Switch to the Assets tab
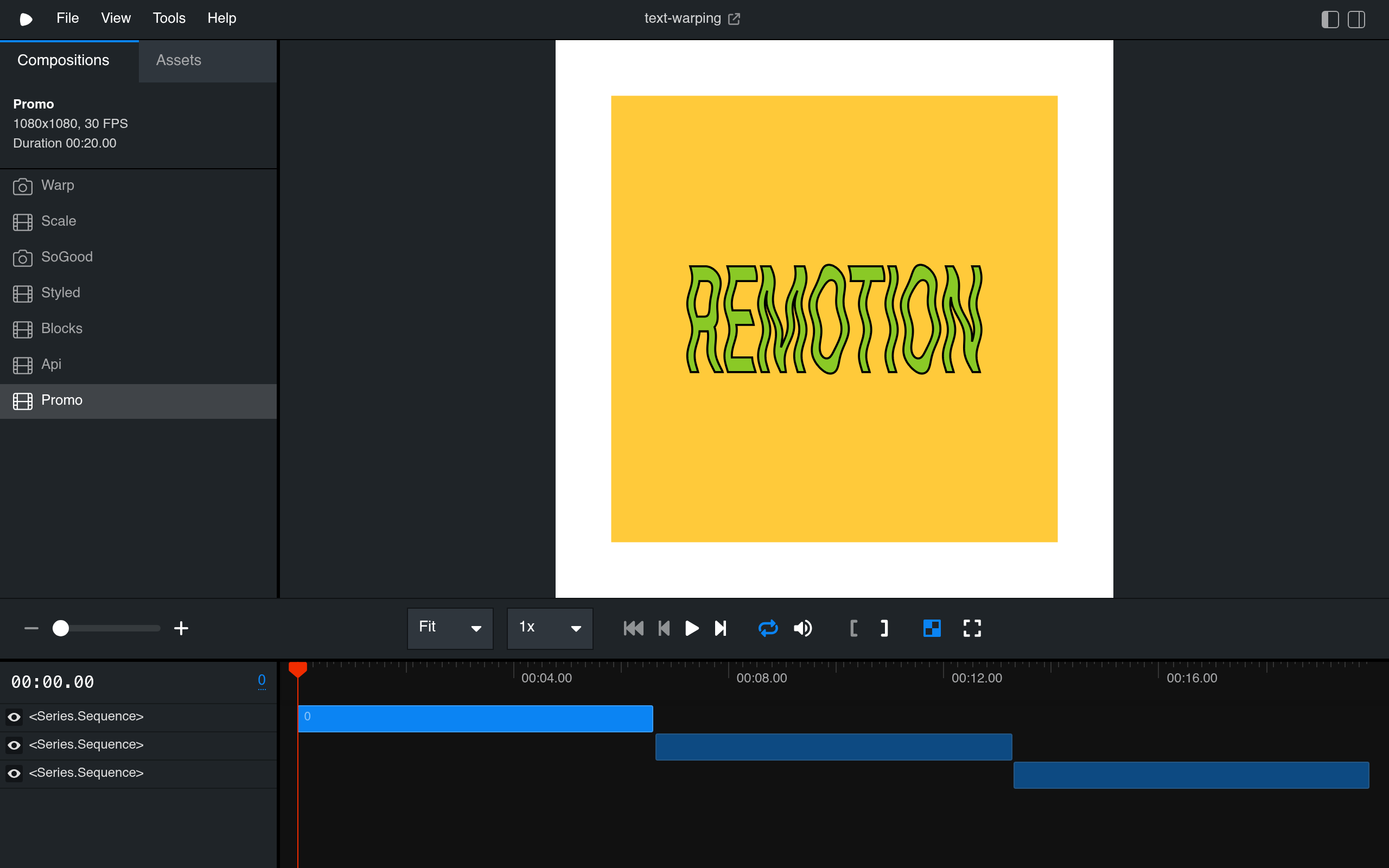Image resolution: width=1389 pixels, height=868 pixels. click(x=207, y=61)
